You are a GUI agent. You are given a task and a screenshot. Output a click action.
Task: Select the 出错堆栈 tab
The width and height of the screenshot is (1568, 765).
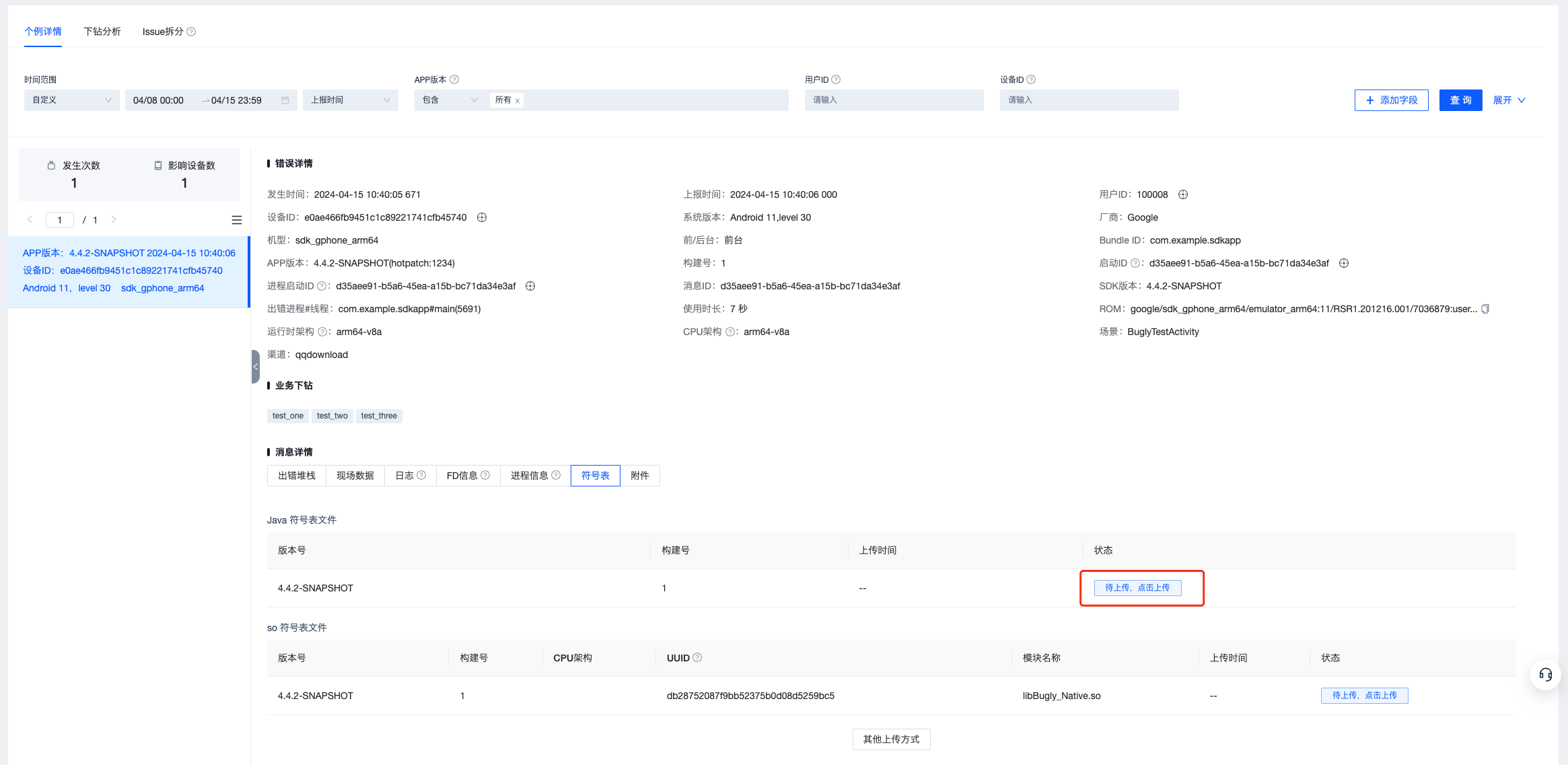point(297,476)
